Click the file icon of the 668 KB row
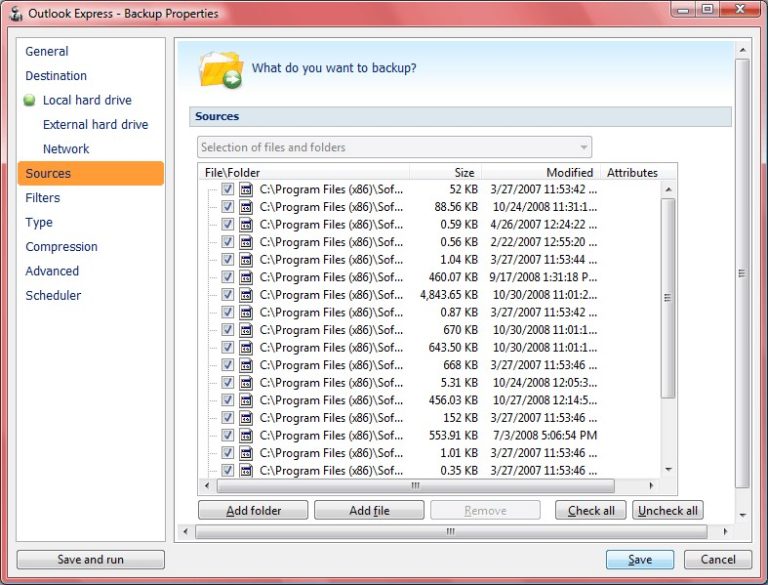 pyautogui.click(x=246, y=365)
